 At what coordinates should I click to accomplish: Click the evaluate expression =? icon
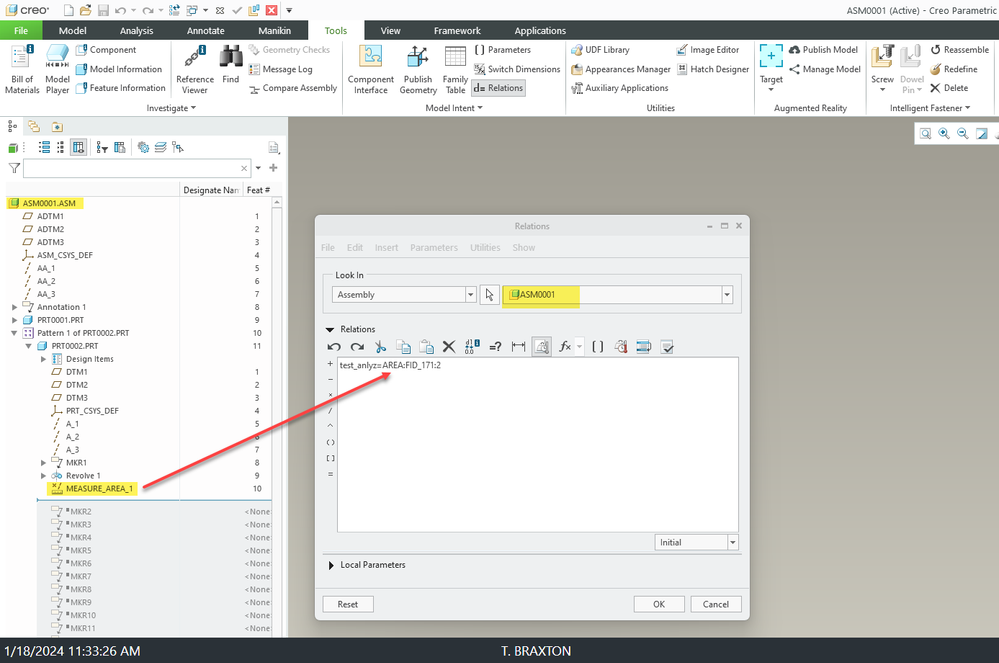pos(495,346)
